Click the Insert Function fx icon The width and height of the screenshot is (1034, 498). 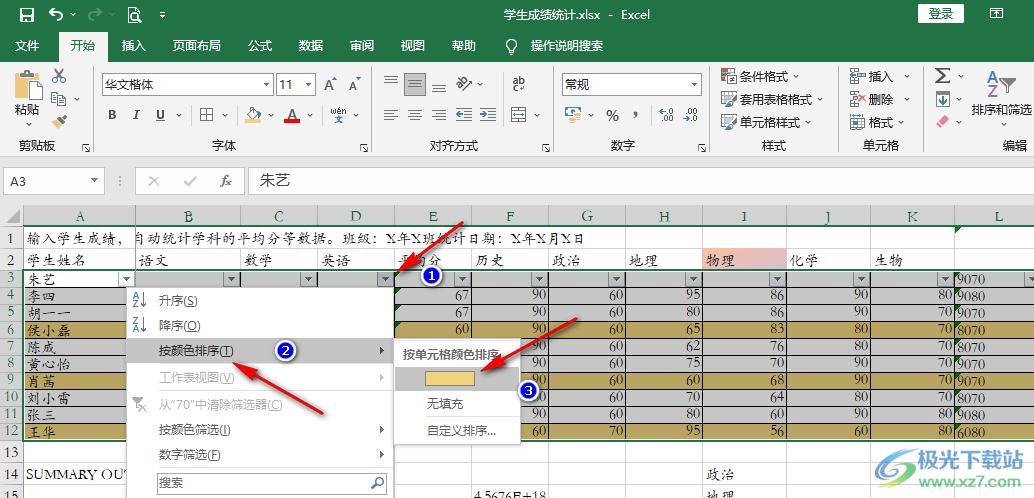[226, 181]
